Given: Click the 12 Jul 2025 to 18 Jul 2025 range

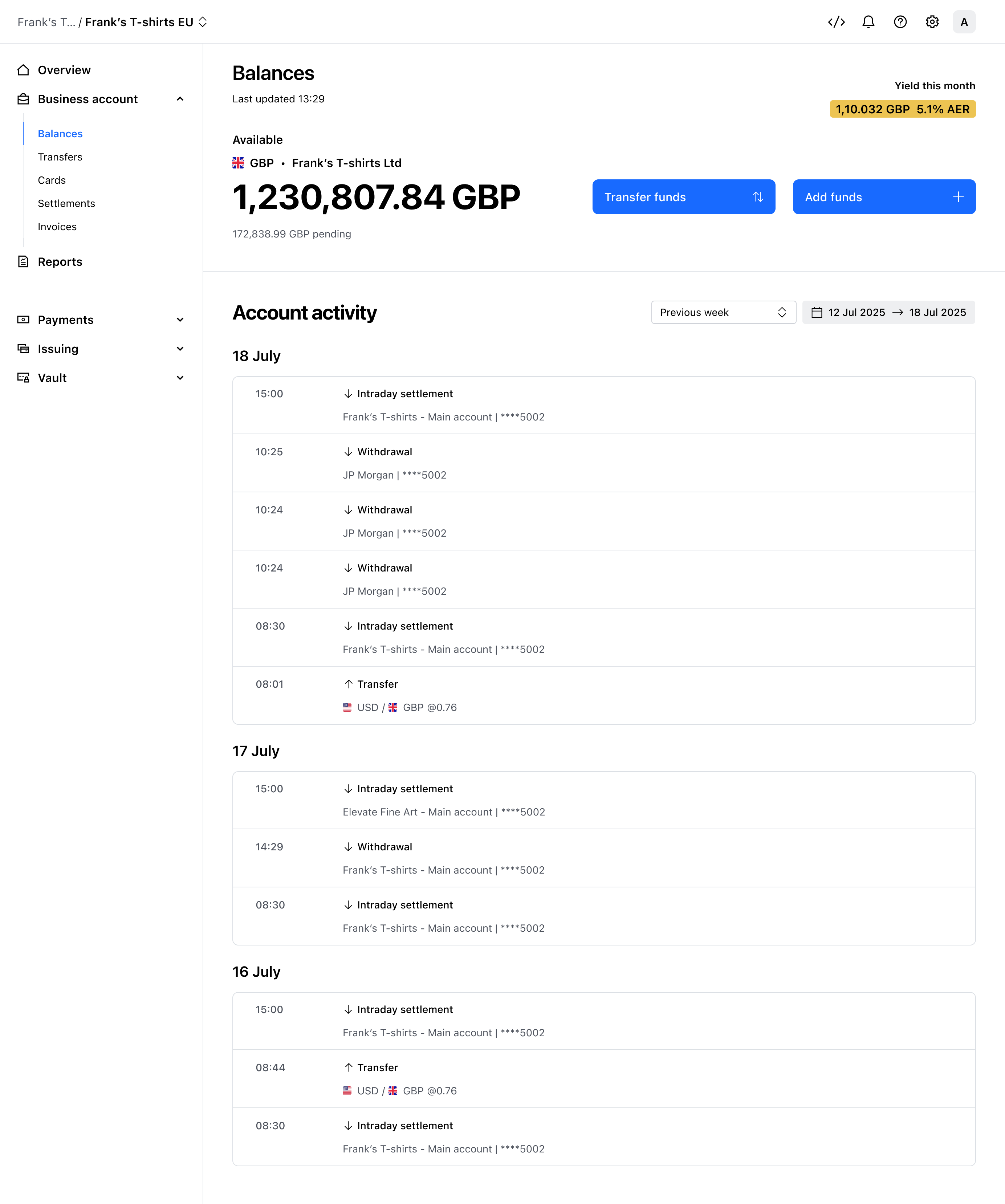Looking at the screenshot, I should 888,313.
